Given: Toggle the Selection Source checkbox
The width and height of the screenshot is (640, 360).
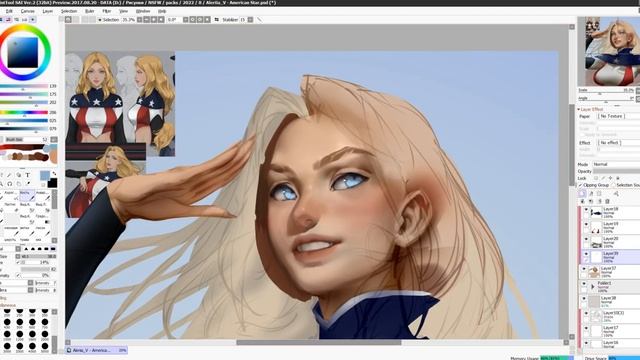Looking at the screenshot, I should click(x=613, y=185).
